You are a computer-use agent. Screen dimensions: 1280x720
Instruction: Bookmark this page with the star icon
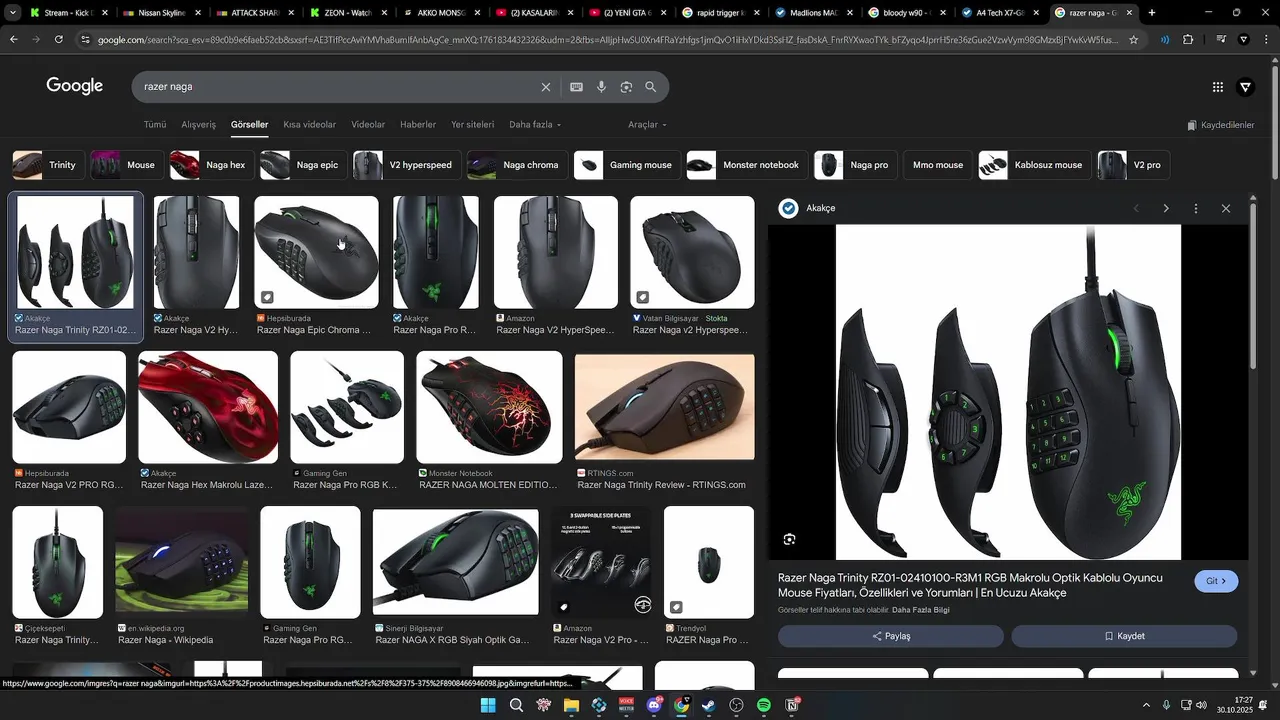point(1133,40)
